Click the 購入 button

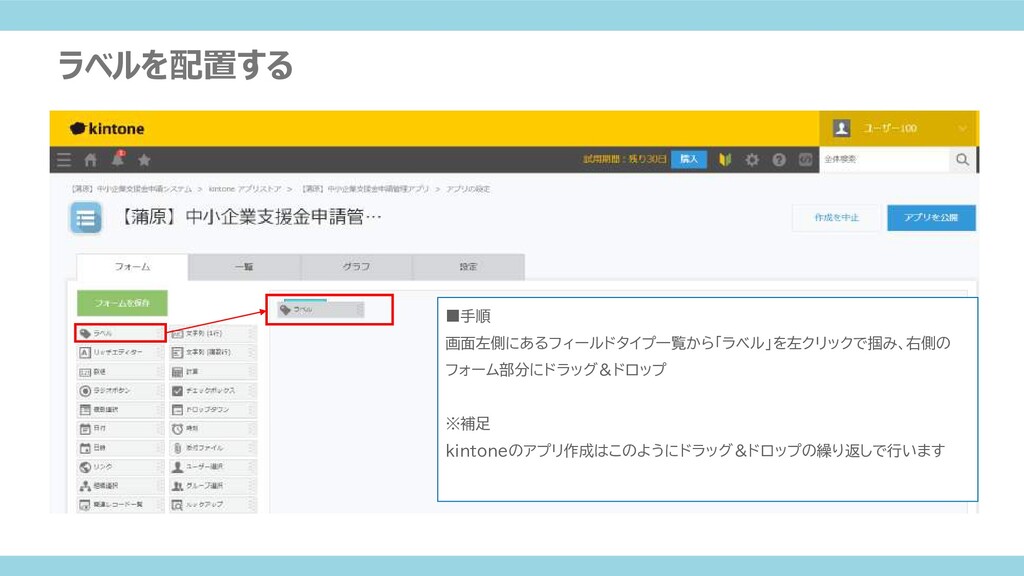click(689, 159)
